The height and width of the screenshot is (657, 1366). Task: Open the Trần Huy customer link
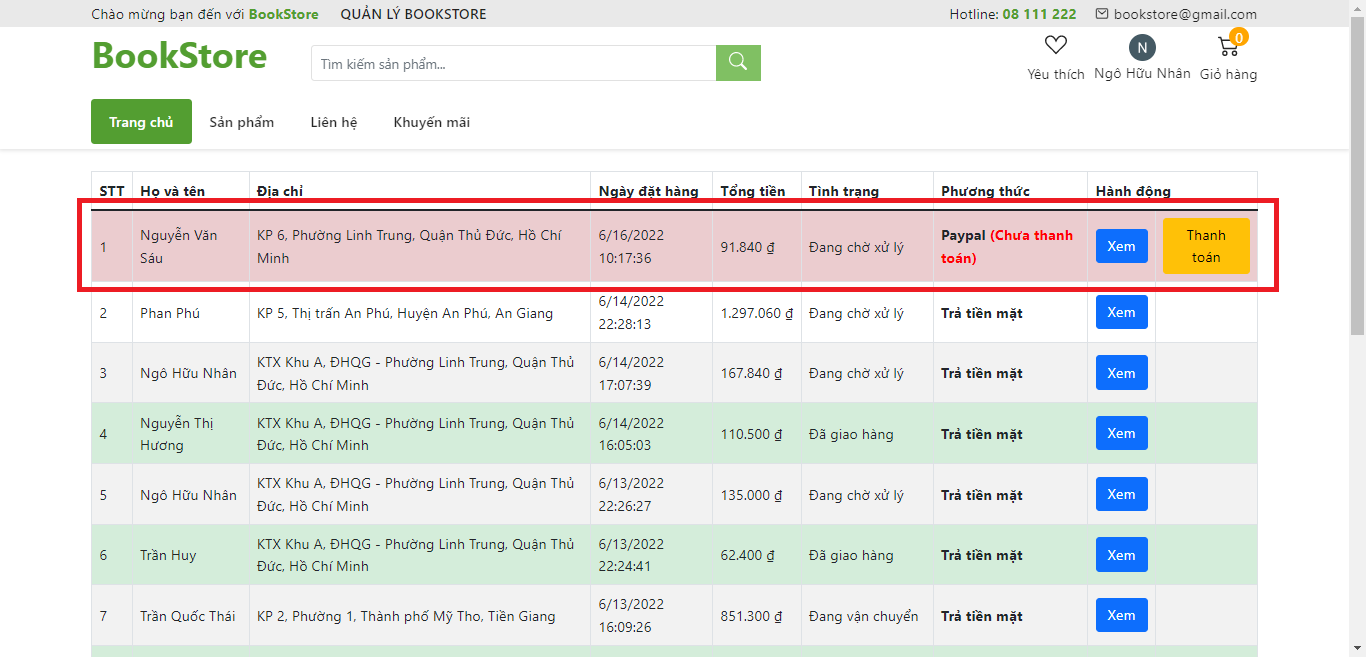pyautogui.click(x=165, y=555)
